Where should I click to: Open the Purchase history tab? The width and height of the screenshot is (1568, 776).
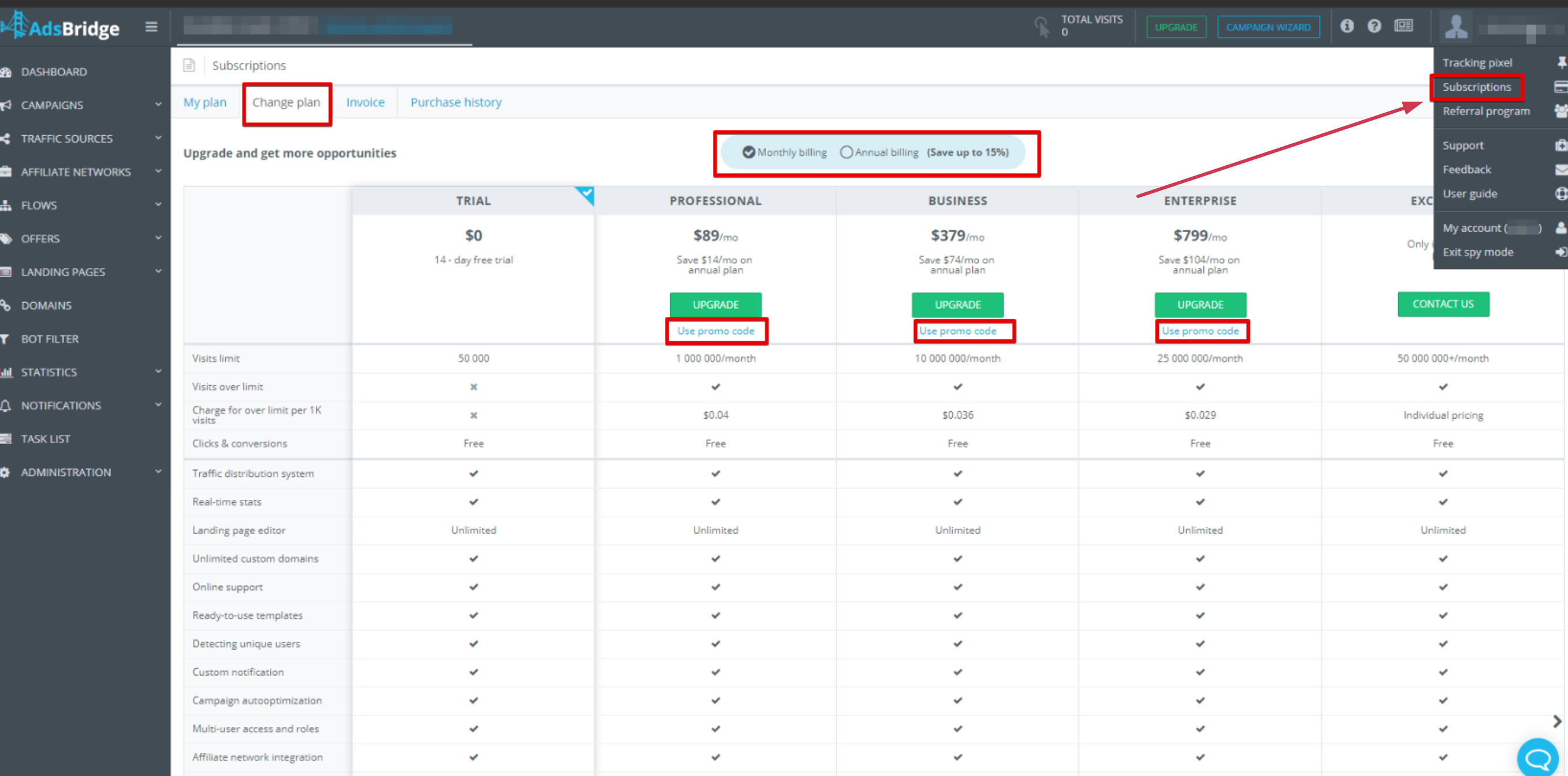[455, 102]
